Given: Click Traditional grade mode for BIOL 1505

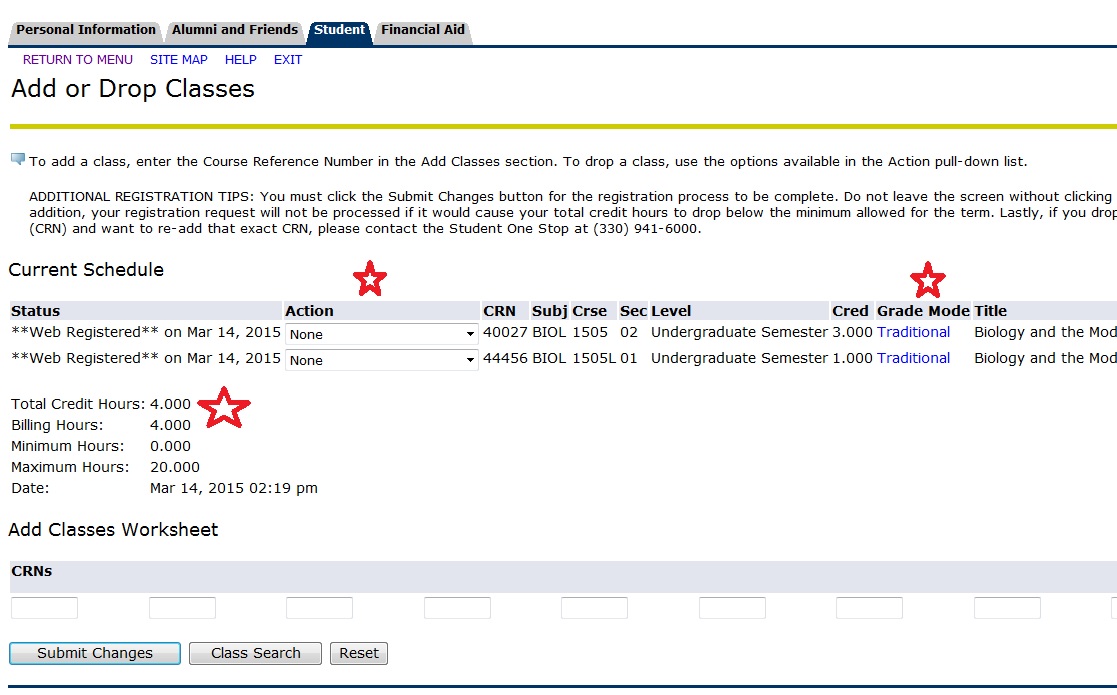Looking at the screenshot, I should click(913, 332).
